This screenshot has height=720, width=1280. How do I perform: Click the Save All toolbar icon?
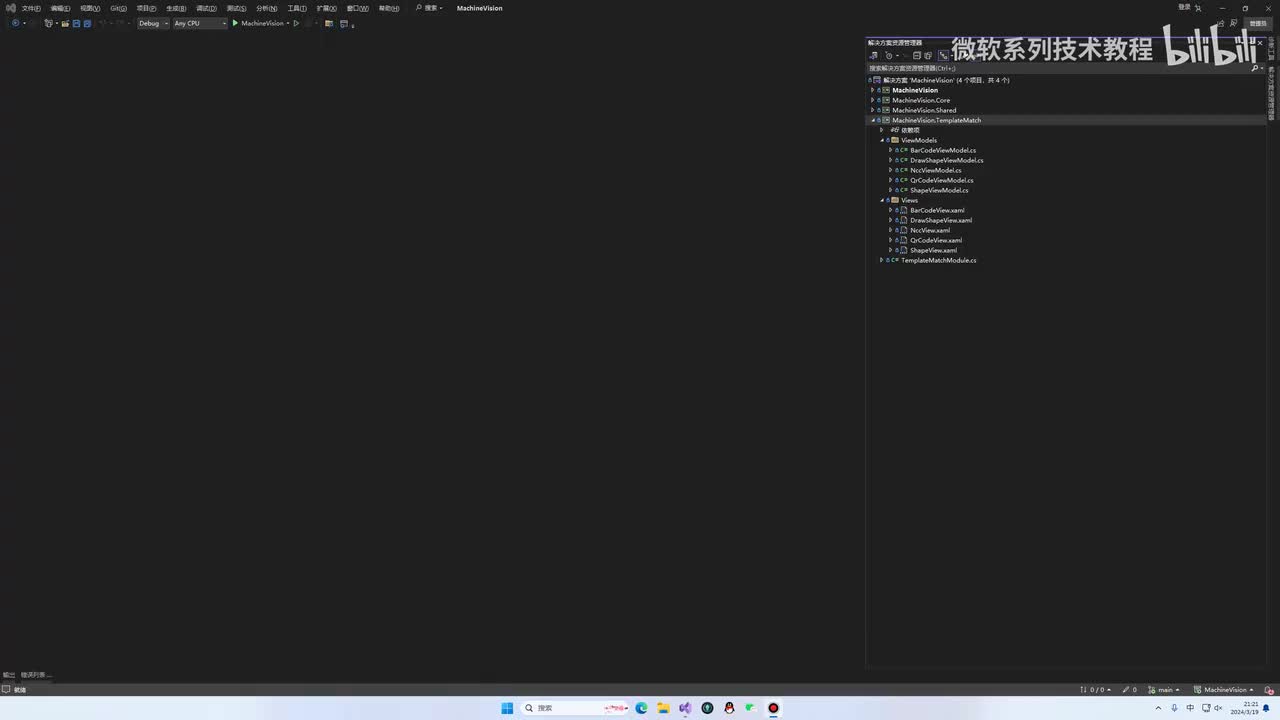[87, 23]
